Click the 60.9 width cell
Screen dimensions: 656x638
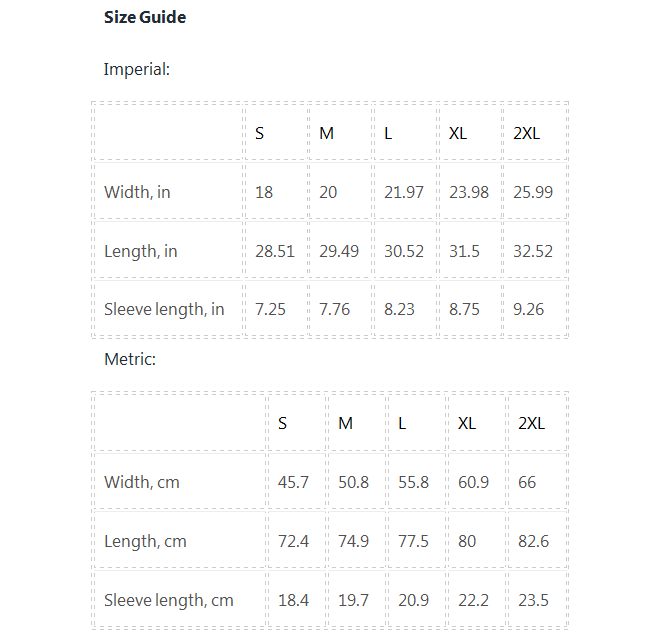coord(473,482)
